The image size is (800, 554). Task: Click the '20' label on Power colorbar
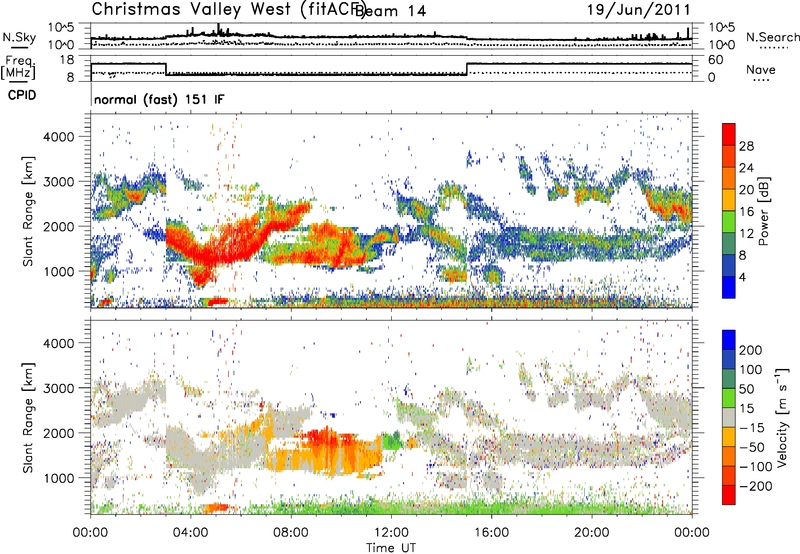[746, 190]
